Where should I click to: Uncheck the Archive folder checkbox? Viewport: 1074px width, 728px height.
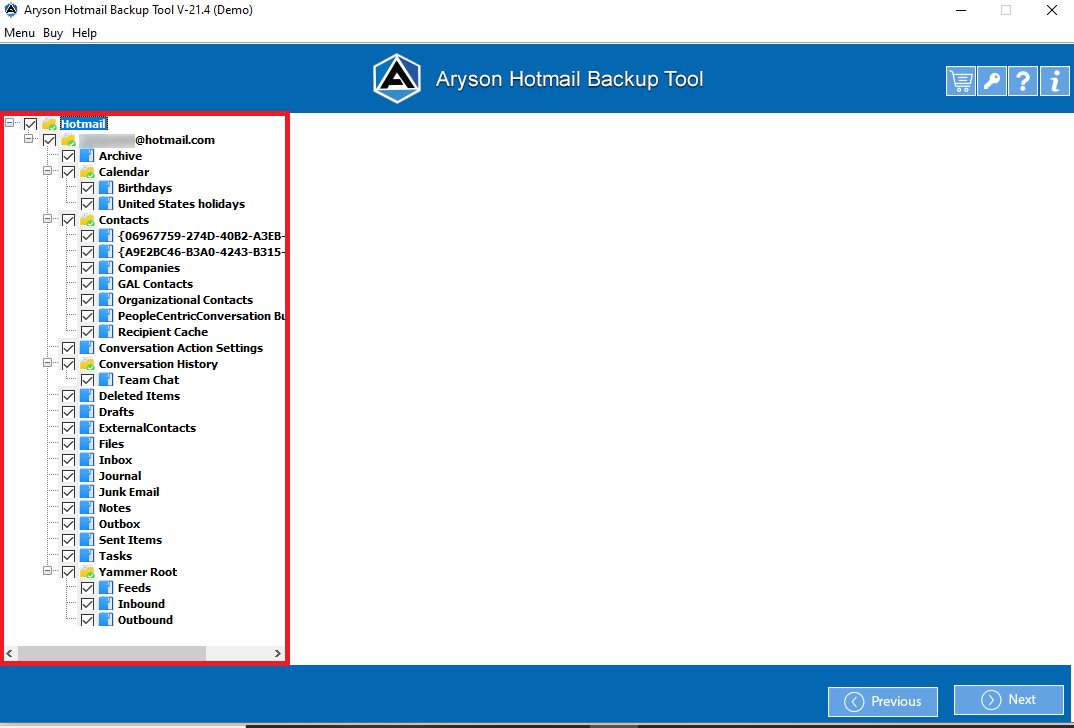pyautogui.click(x=68, y=156)
